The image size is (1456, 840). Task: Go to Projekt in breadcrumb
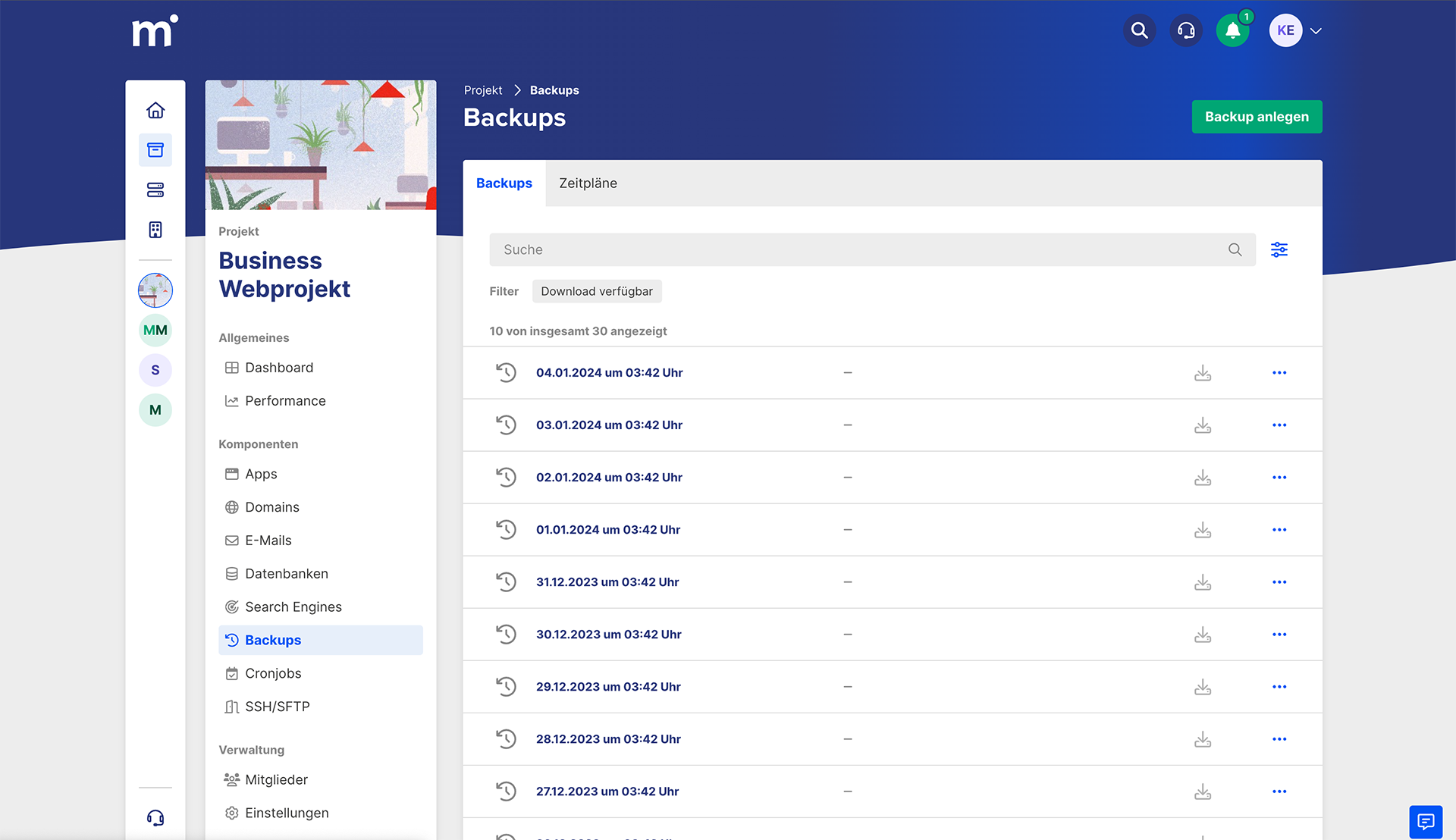[x=483, y=90]
